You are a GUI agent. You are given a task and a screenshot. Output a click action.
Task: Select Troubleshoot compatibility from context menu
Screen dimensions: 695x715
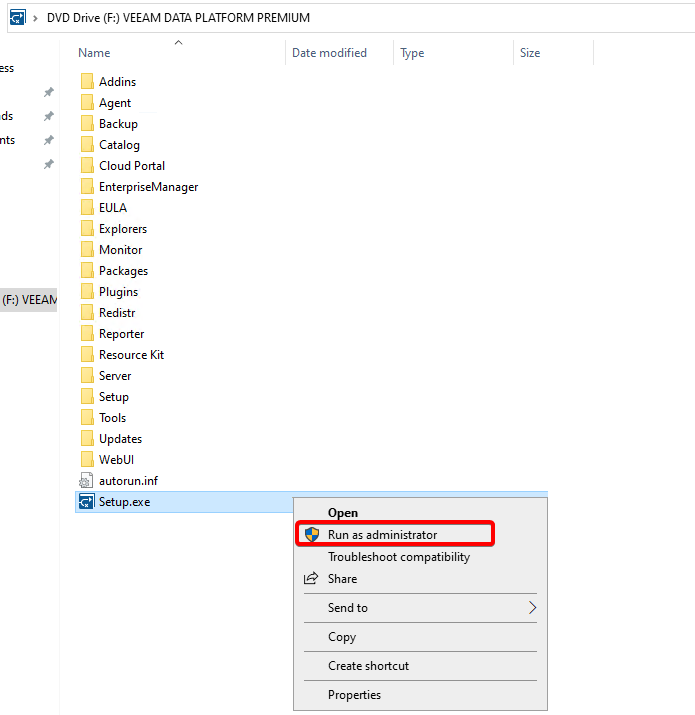pyautogui.click(x=398, y=557)
